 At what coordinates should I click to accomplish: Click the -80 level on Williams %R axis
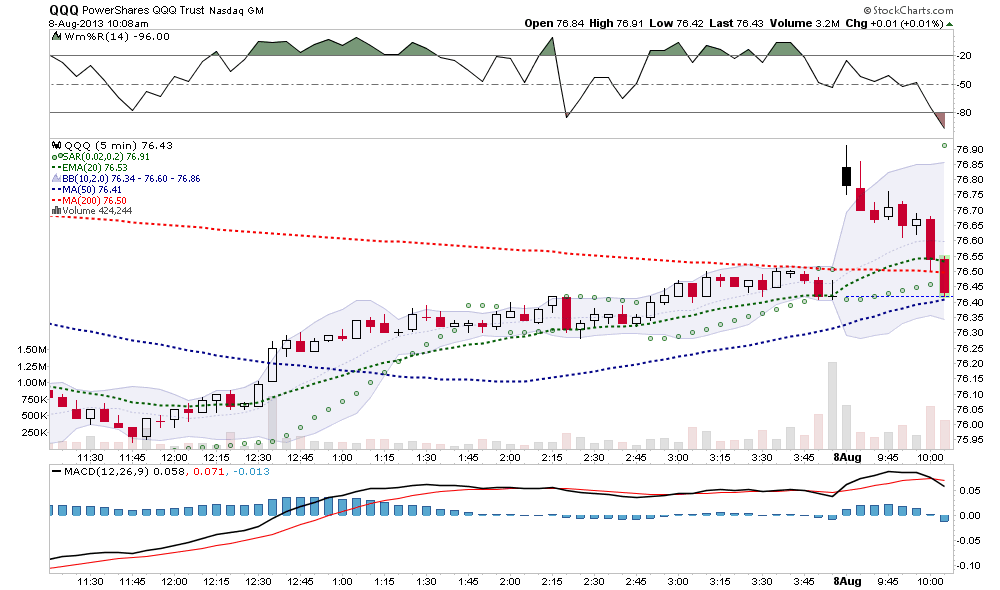(x=964, y=113)
